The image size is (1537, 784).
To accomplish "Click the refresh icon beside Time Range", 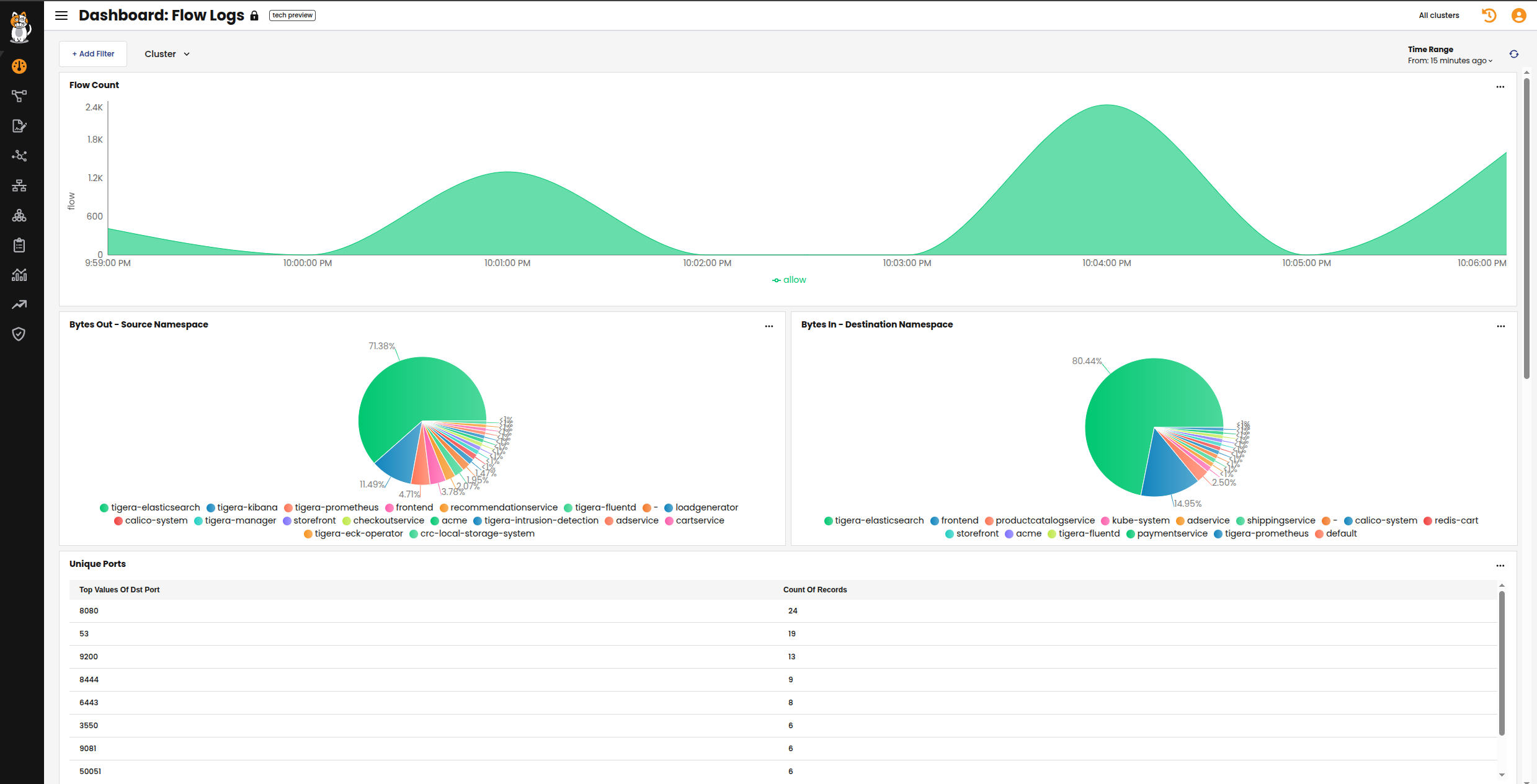I will 1514,55.
